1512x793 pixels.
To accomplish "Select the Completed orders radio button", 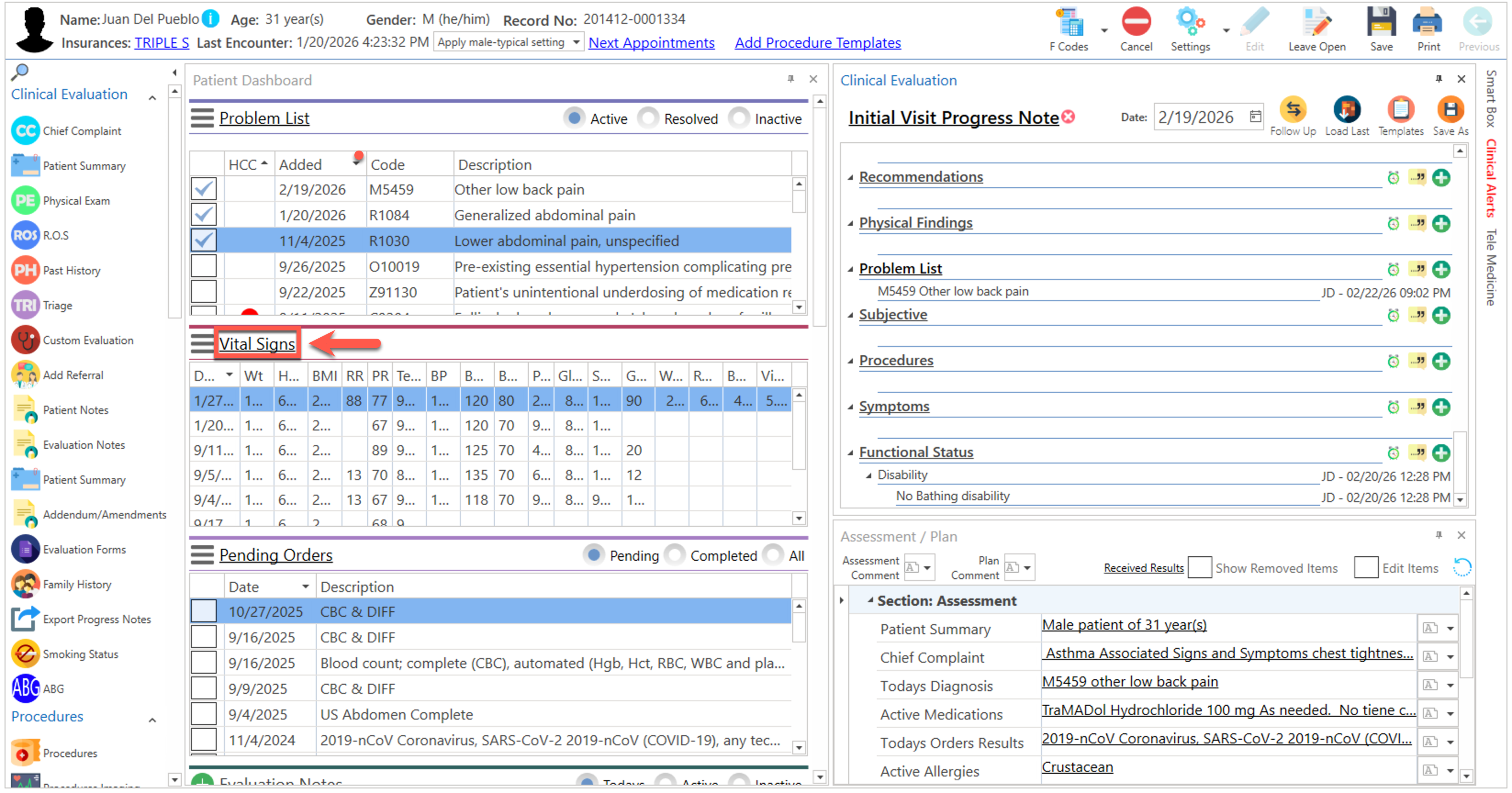I will (x=676, y=555).
